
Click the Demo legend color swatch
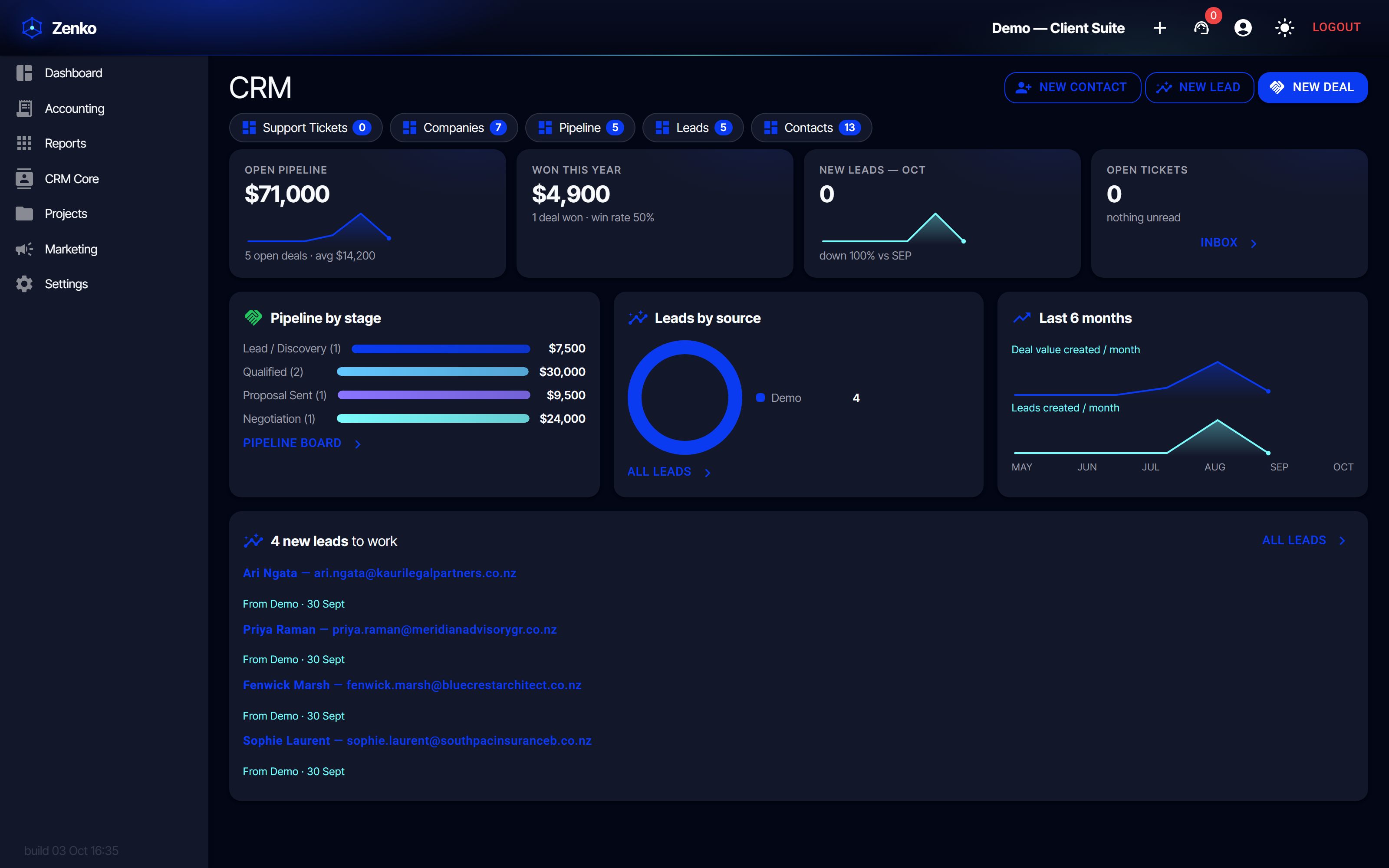click(760, 397)
